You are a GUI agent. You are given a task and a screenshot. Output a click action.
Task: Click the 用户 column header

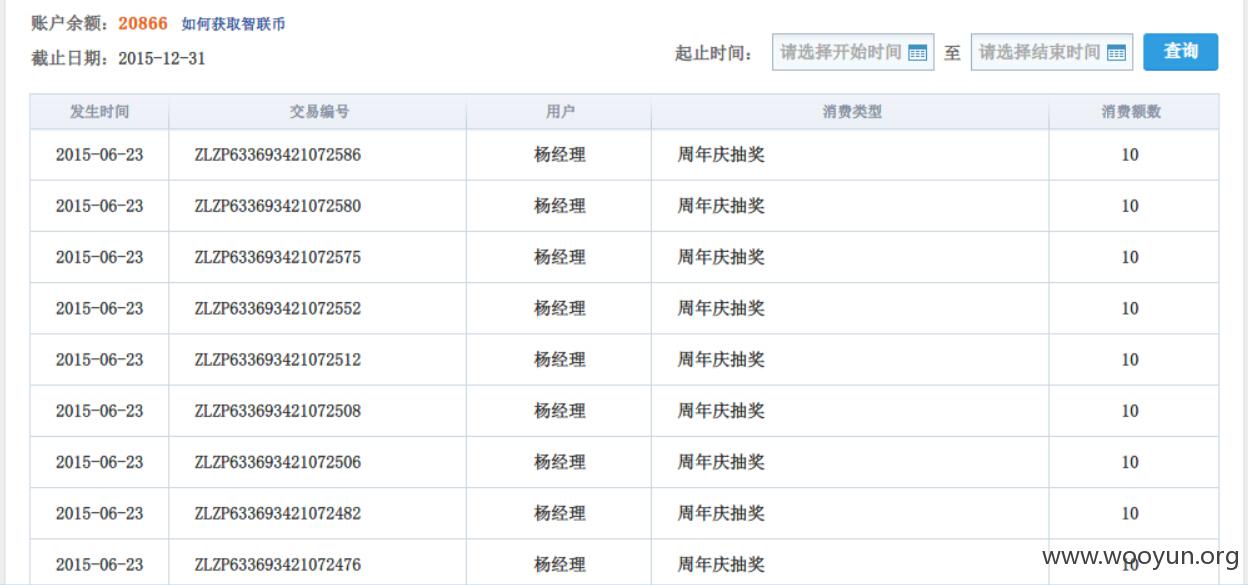tap(560, 112)
